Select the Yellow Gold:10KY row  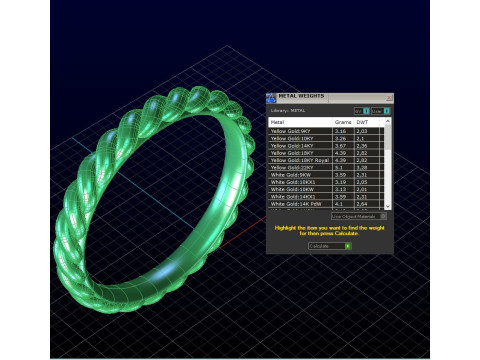pos(326,138)
